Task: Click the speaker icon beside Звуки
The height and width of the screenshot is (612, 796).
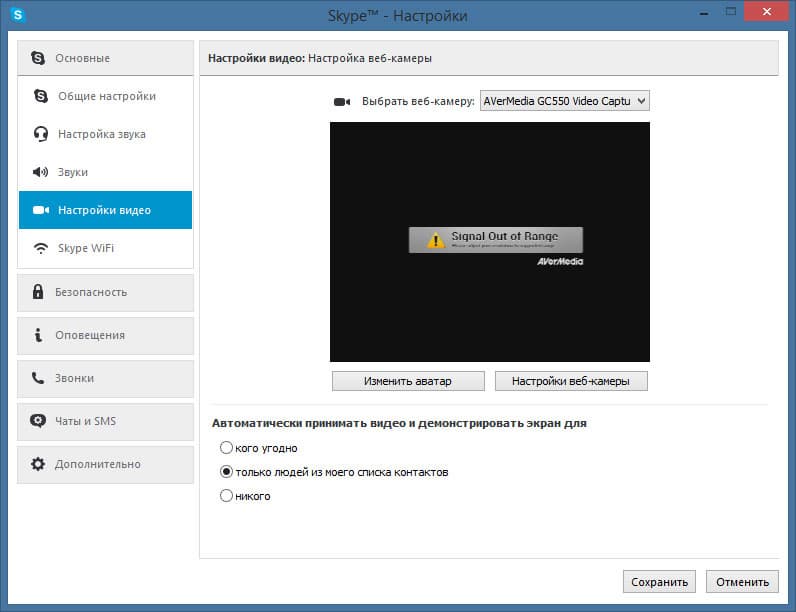Action: pos(41,172)
